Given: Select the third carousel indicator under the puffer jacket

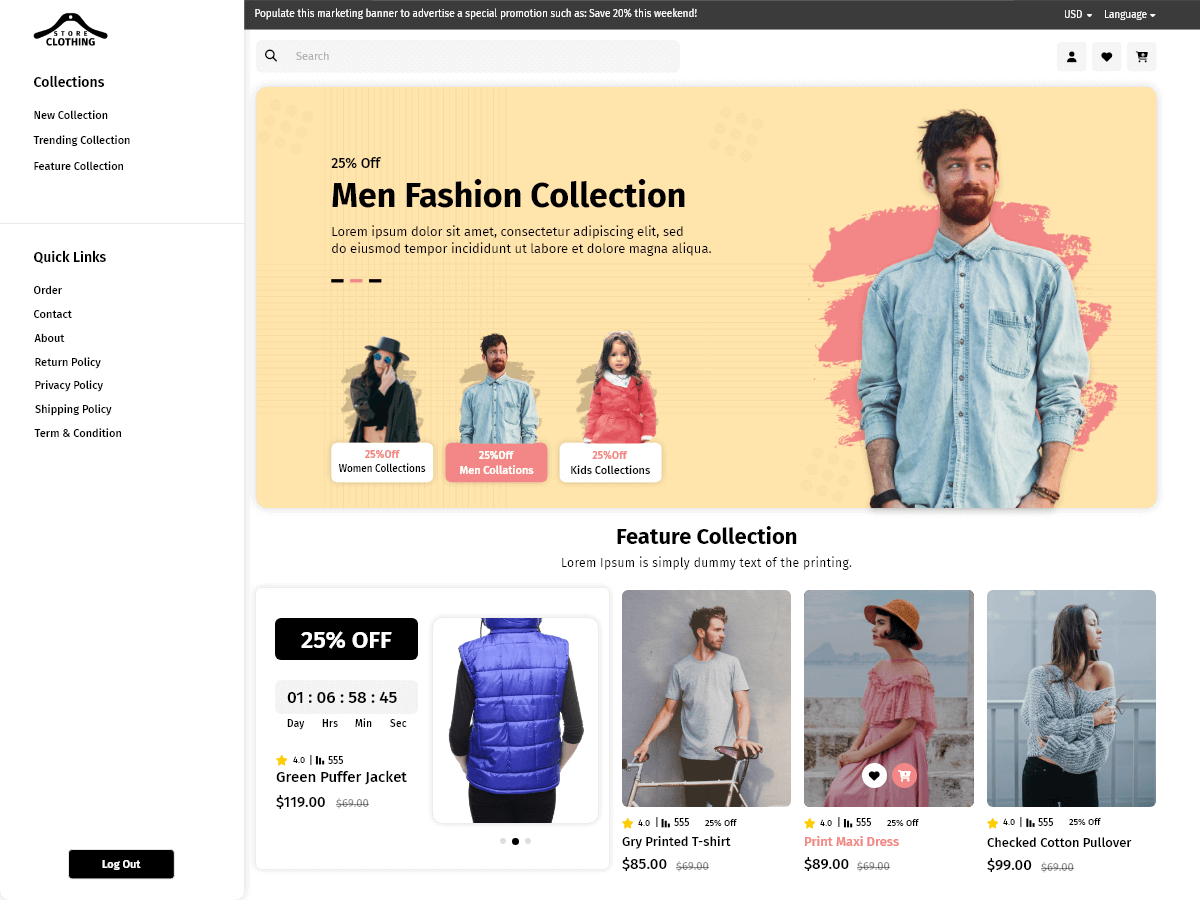Looking at the screenshot, I should [528, 841].
